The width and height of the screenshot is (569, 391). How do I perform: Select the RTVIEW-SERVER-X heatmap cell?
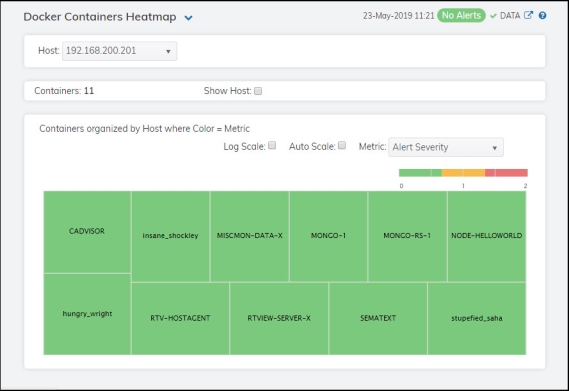(279, 318)
